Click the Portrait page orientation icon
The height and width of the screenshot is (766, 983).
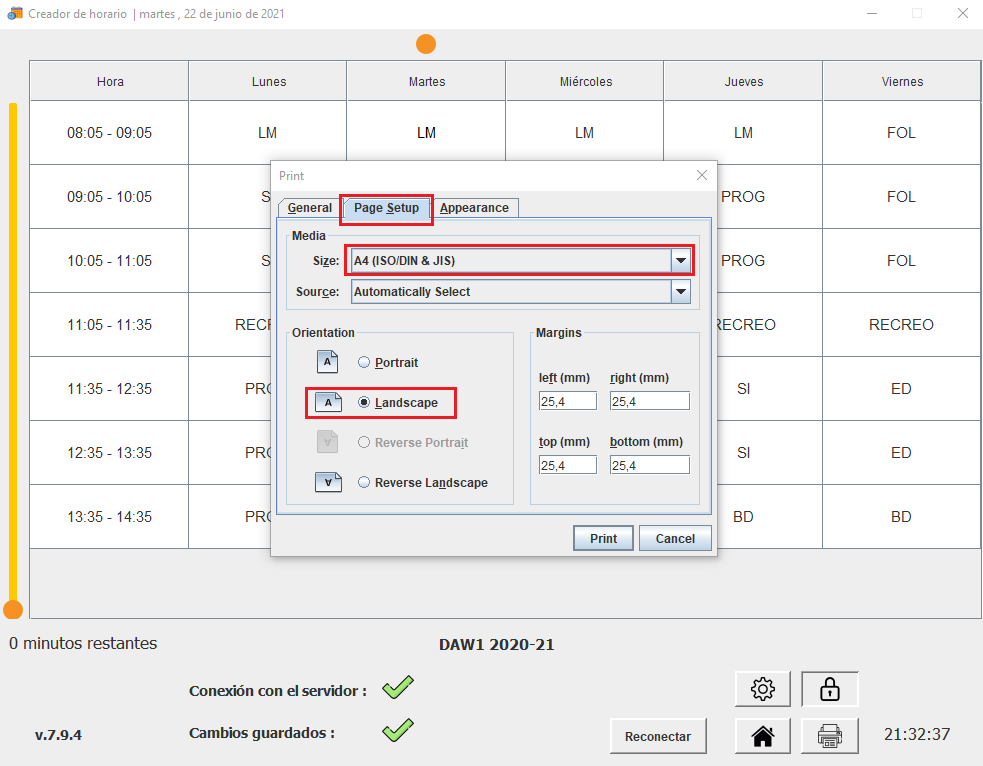click(x=328, y=362)
